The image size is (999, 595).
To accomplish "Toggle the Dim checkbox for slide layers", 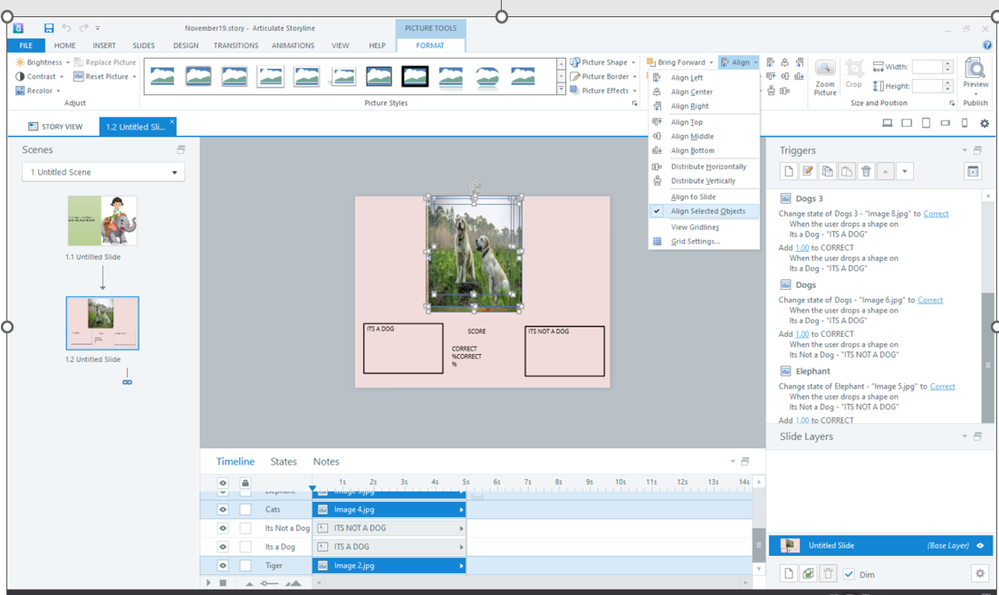I will point(849,574).
